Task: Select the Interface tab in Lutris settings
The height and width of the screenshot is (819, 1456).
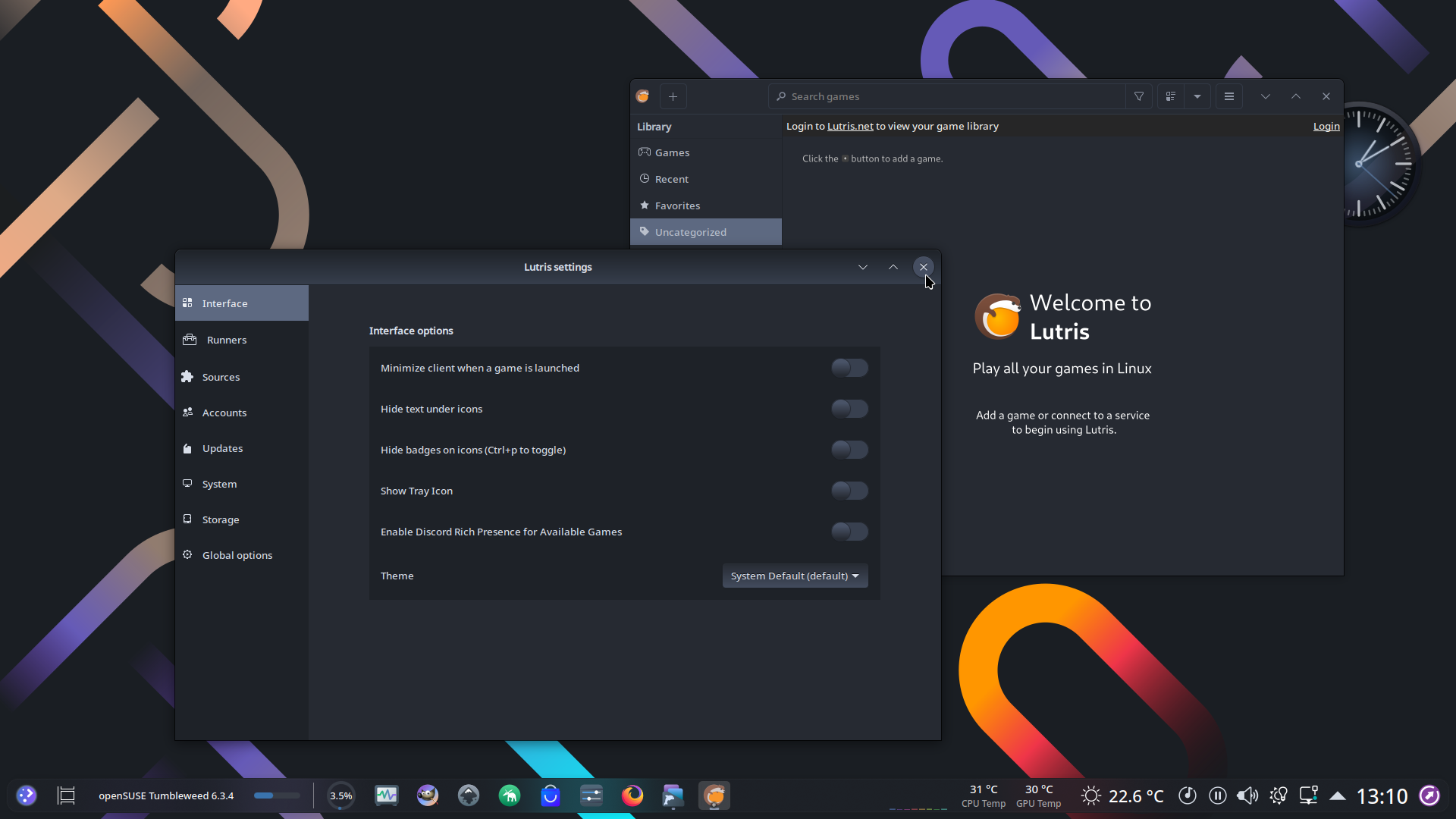Action: coord(241,303)
